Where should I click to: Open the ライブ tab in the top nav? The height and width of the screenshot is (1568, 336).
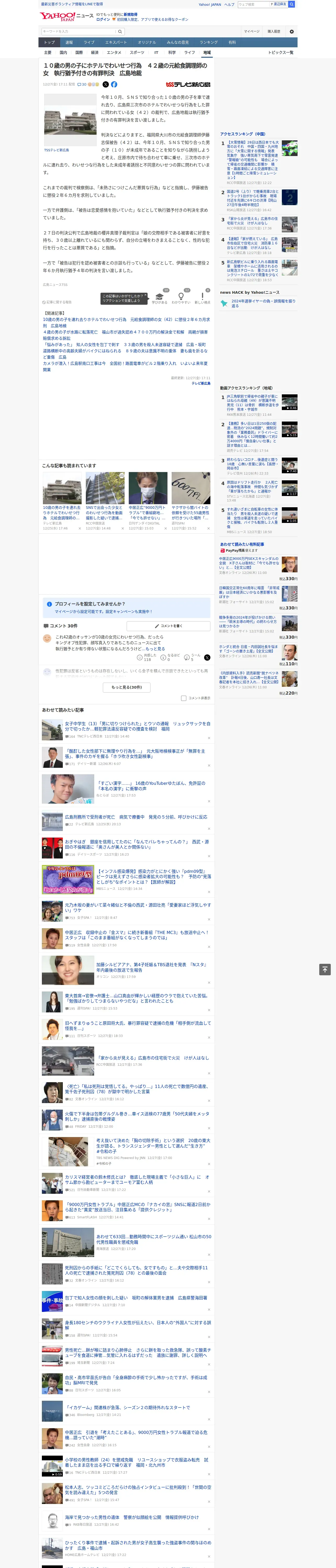tap(89, 43)
